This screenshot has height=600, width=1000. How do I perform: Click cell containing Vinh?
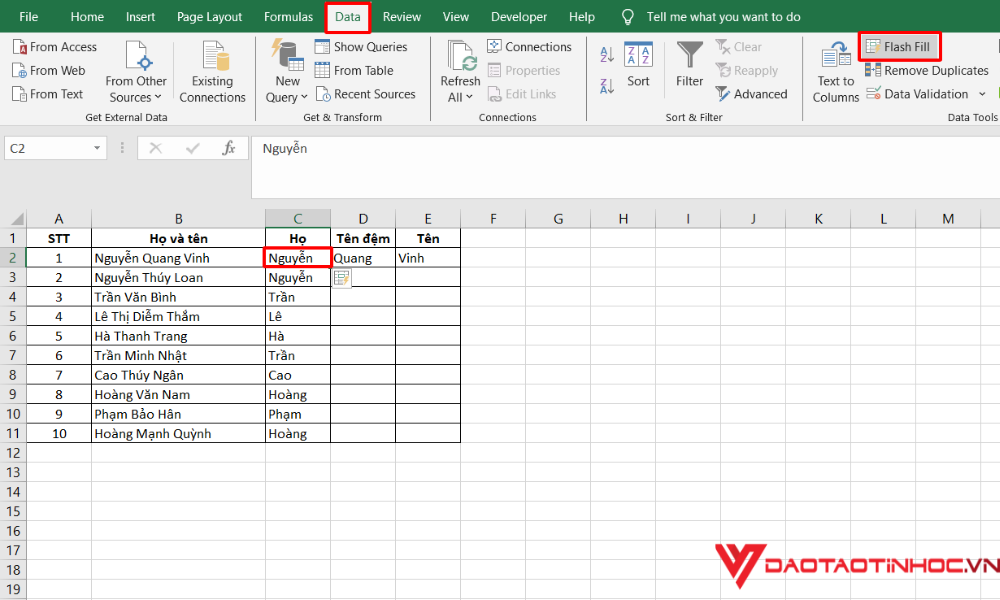428,258
